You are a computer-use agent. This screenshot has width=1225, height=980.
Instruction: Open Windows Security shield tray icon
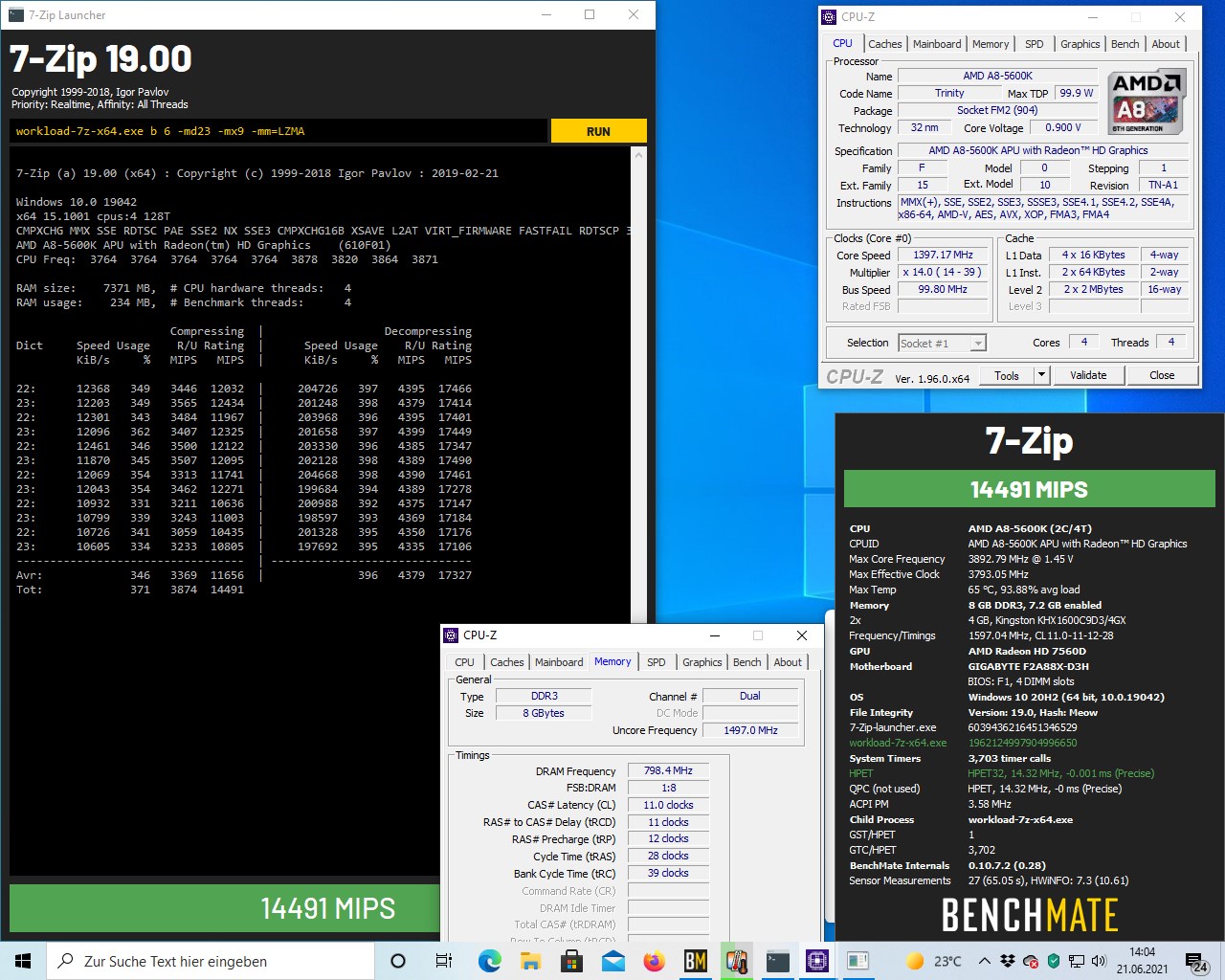[1054, 961]
